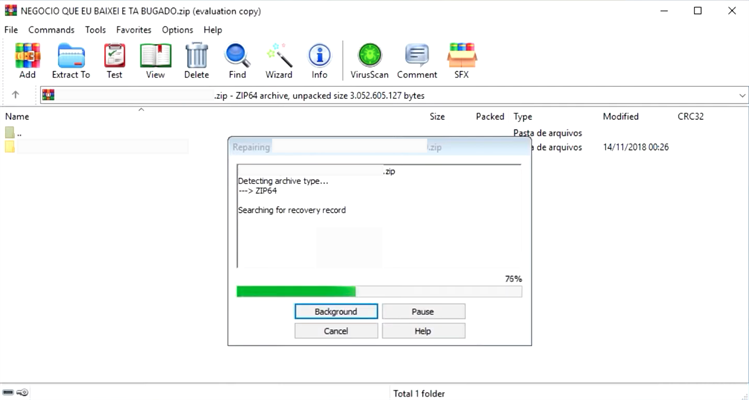Click the Add archive toolbar icon
The height and width of the screenshot is (400, 749).
(27, 60)
